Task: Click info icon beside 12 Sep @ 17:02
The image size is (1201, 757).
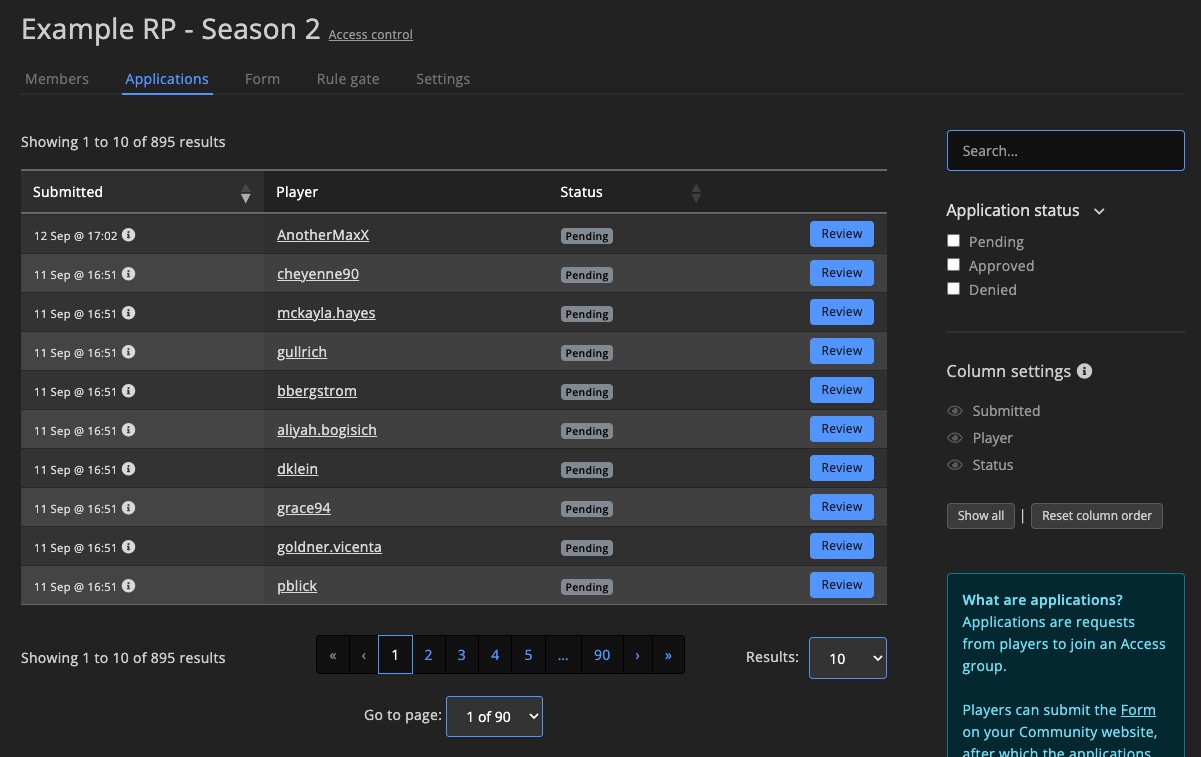Action: pos(129,235)
